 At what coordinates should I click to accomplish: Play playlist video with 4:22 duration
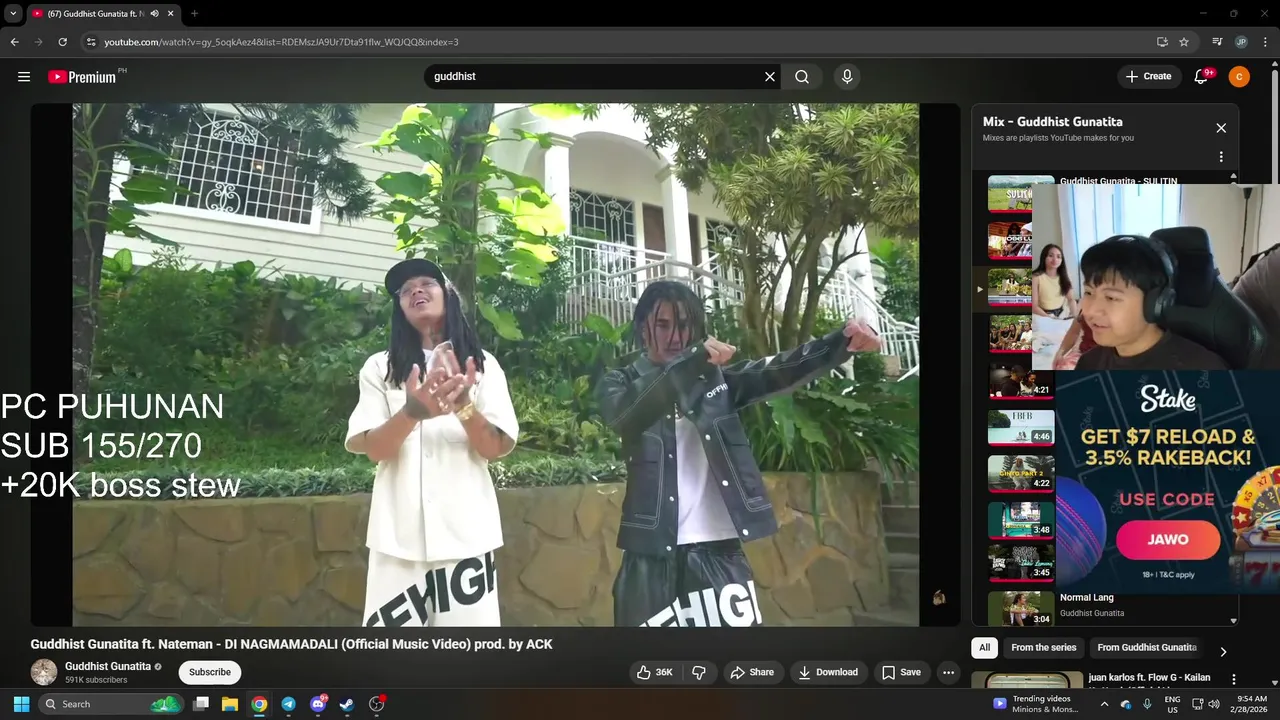click(x=1021, y=472)
